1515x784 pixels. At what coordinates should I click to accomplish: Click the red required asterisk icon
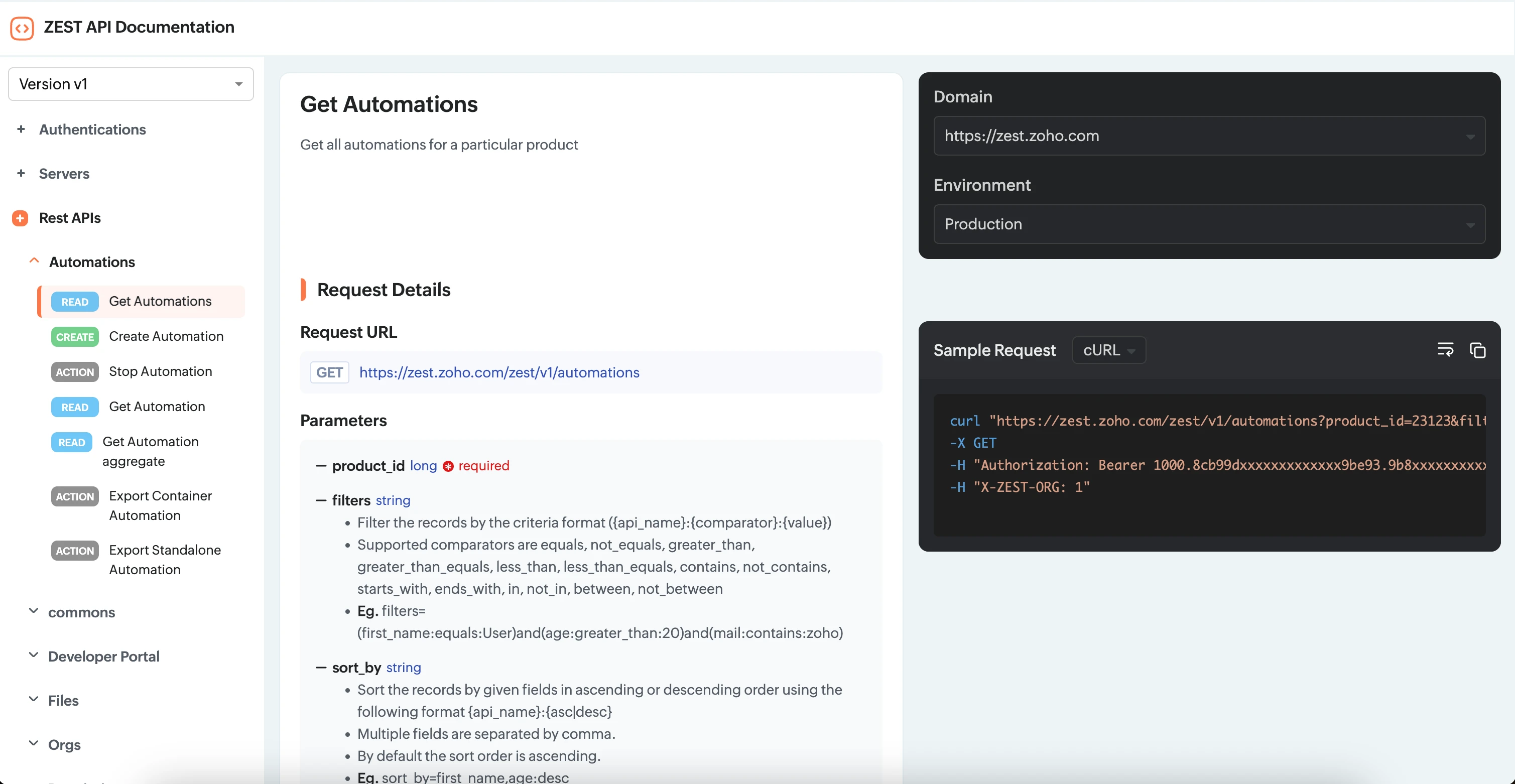(448, 466)
